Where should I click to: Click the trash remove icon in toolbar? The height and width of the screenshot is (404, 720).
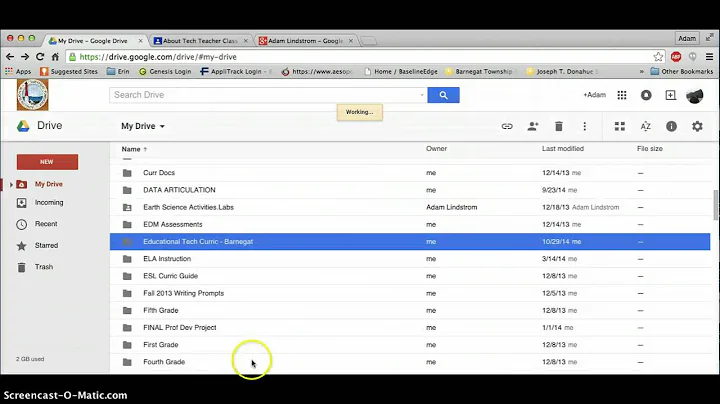pos(558,126)
